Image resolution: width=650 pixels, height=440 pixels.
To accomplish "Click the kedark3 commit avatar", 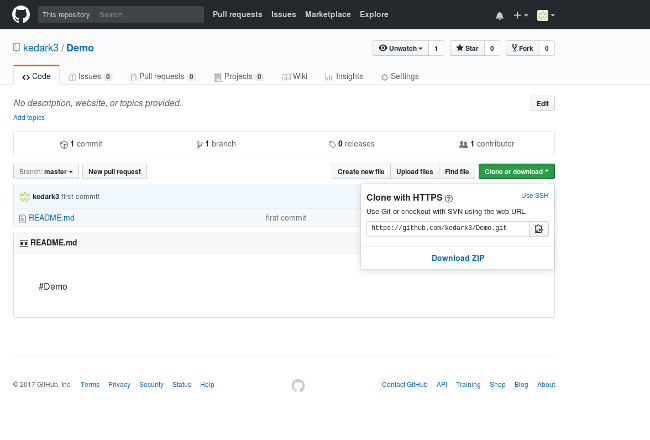I will [x=24, y=196].
